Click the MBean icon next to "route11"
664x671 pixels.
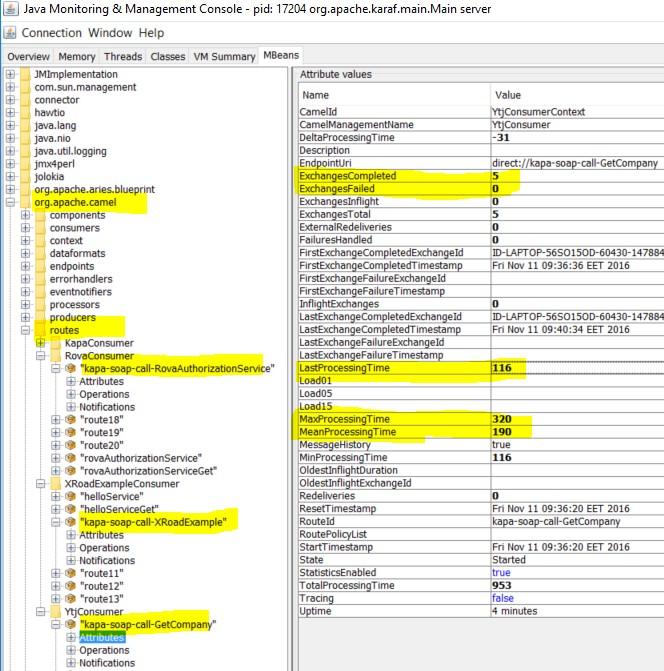(71, 573)
